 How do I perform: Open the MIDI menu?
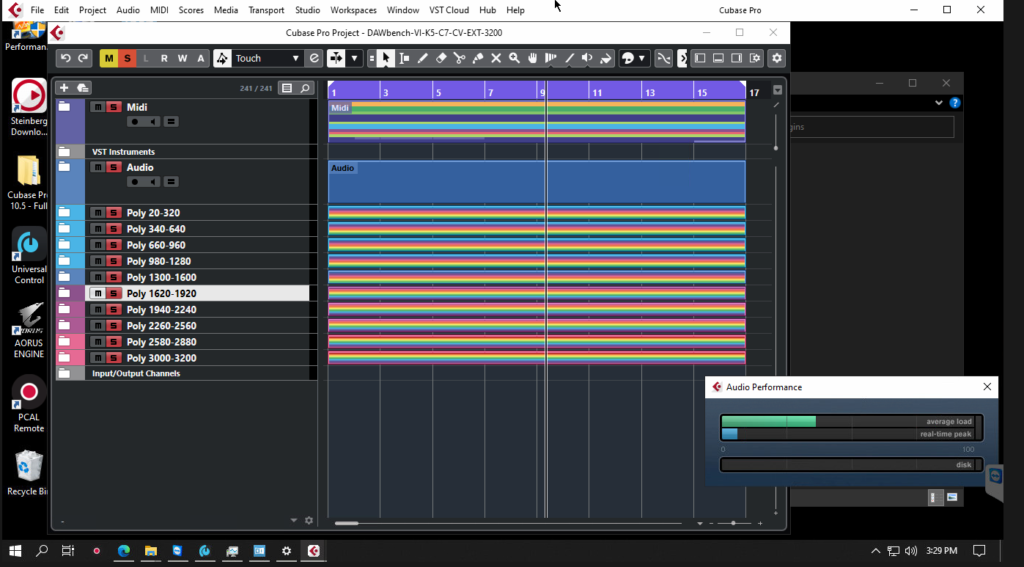point(159,10)
